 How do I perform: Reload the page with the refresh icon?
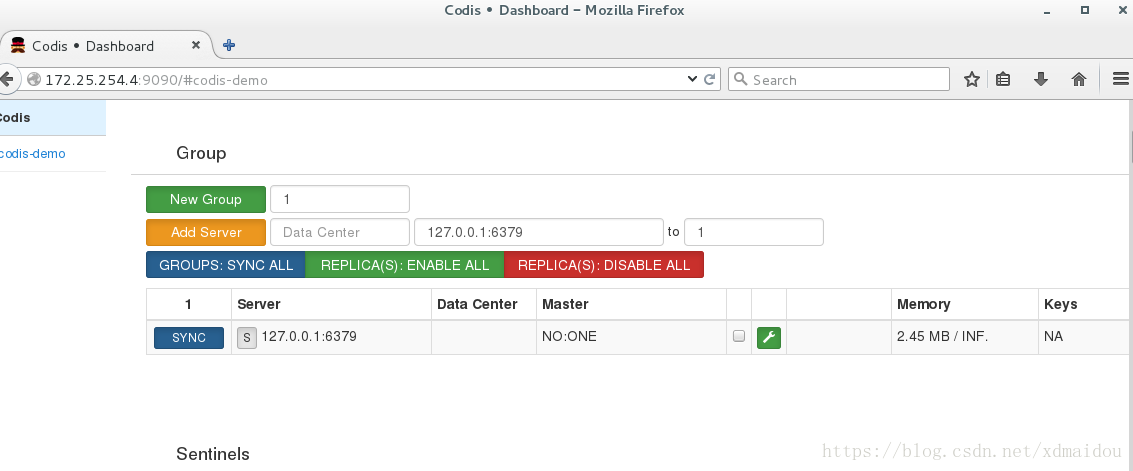pyautogui.click(x=710, y=79)
